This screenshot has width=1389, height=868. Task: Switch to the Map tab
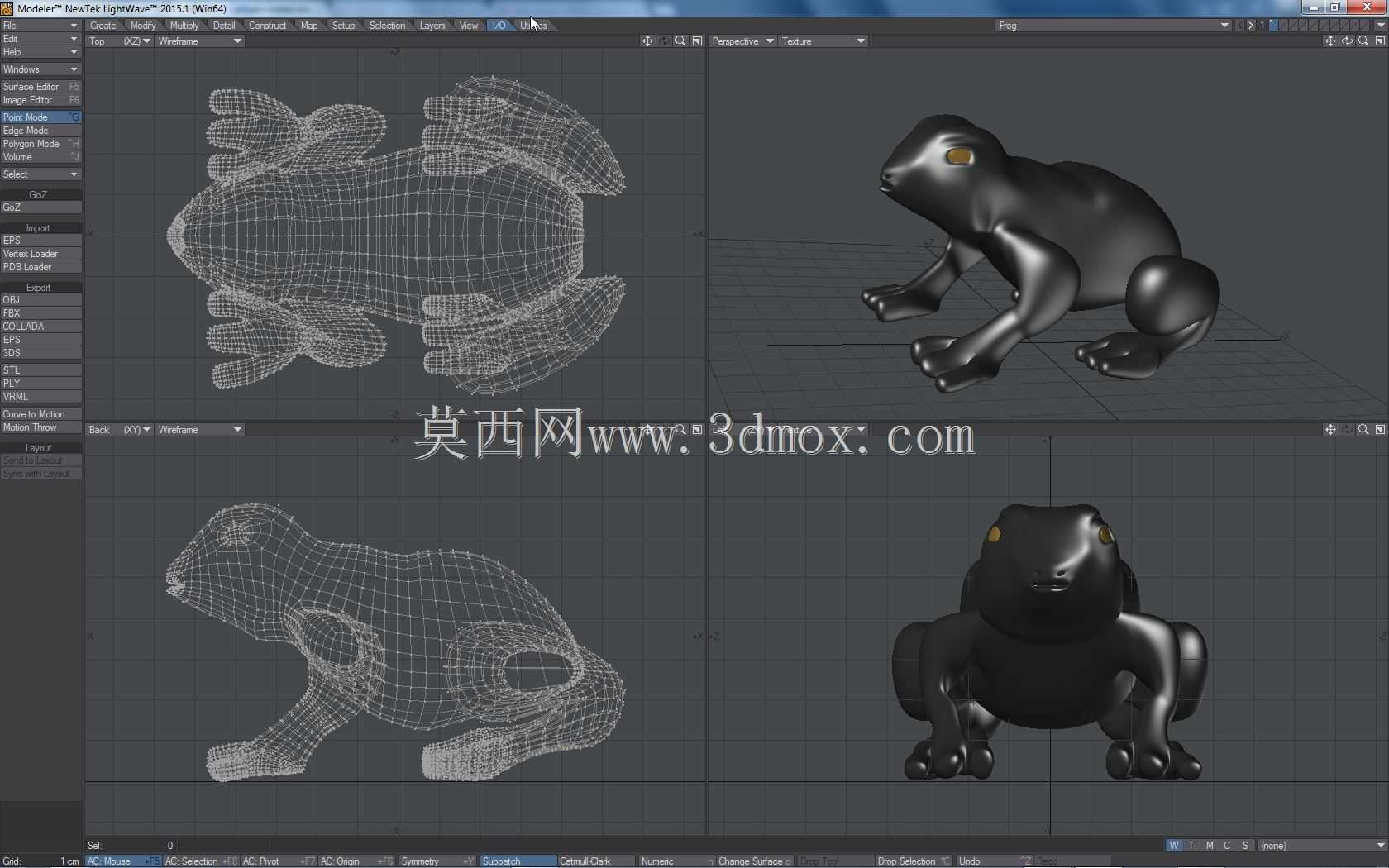point(309,26)
